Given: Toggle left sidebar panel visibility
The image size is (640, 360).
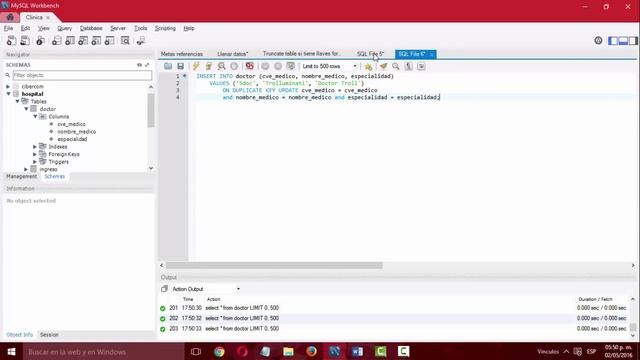Looking at the screenshot, I should tap(613, 40).
